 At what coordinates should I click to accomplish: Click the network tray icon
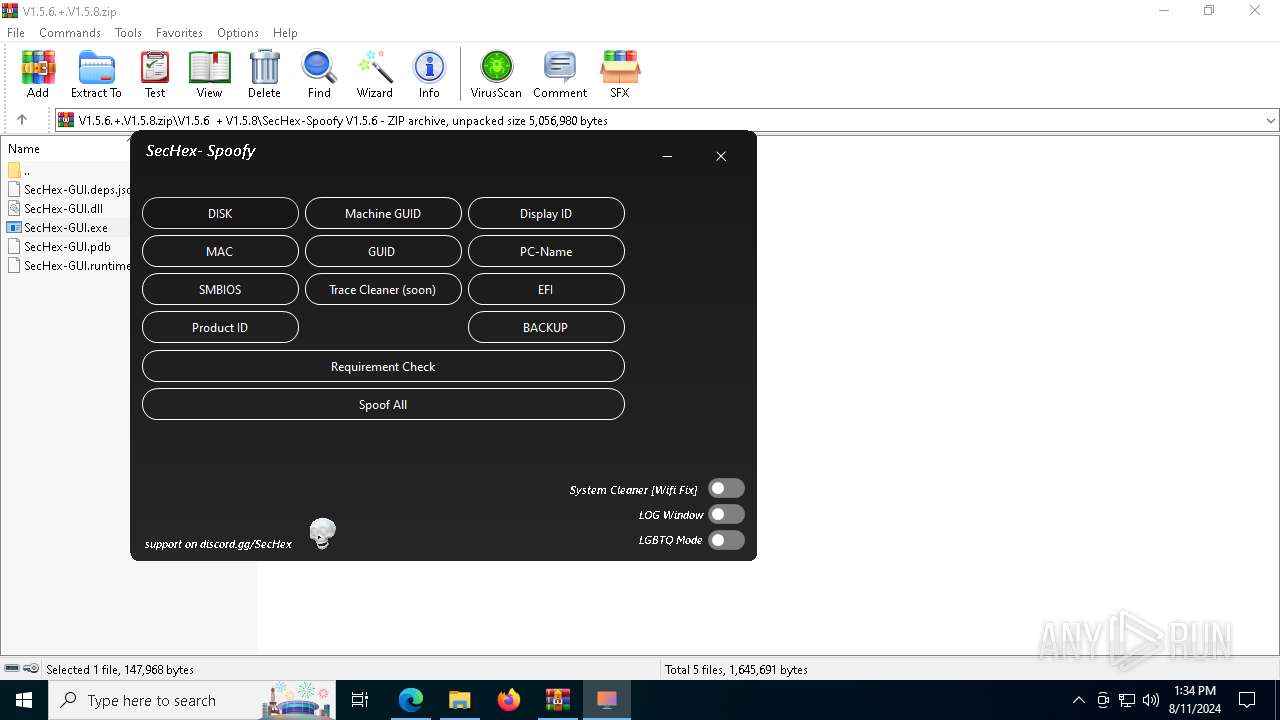coord(1127,700)
